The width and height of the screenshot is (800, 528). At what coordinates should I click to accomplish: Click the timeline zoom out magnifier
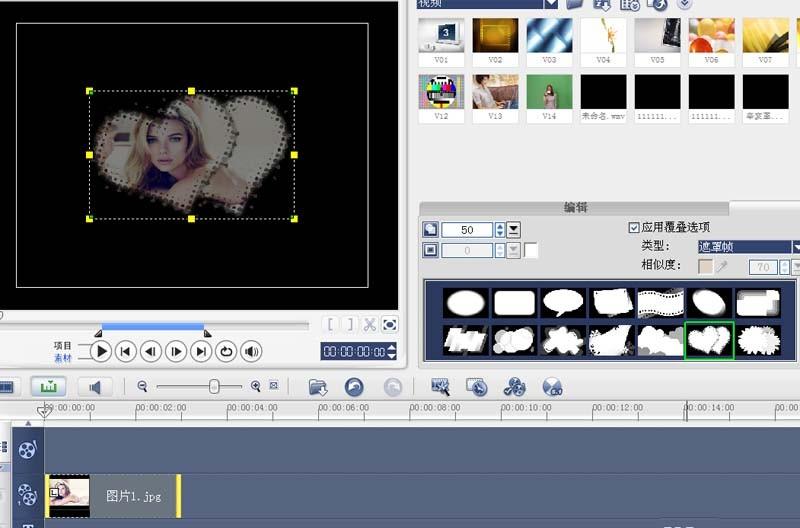pyautogui.click(x=143, y=386)
